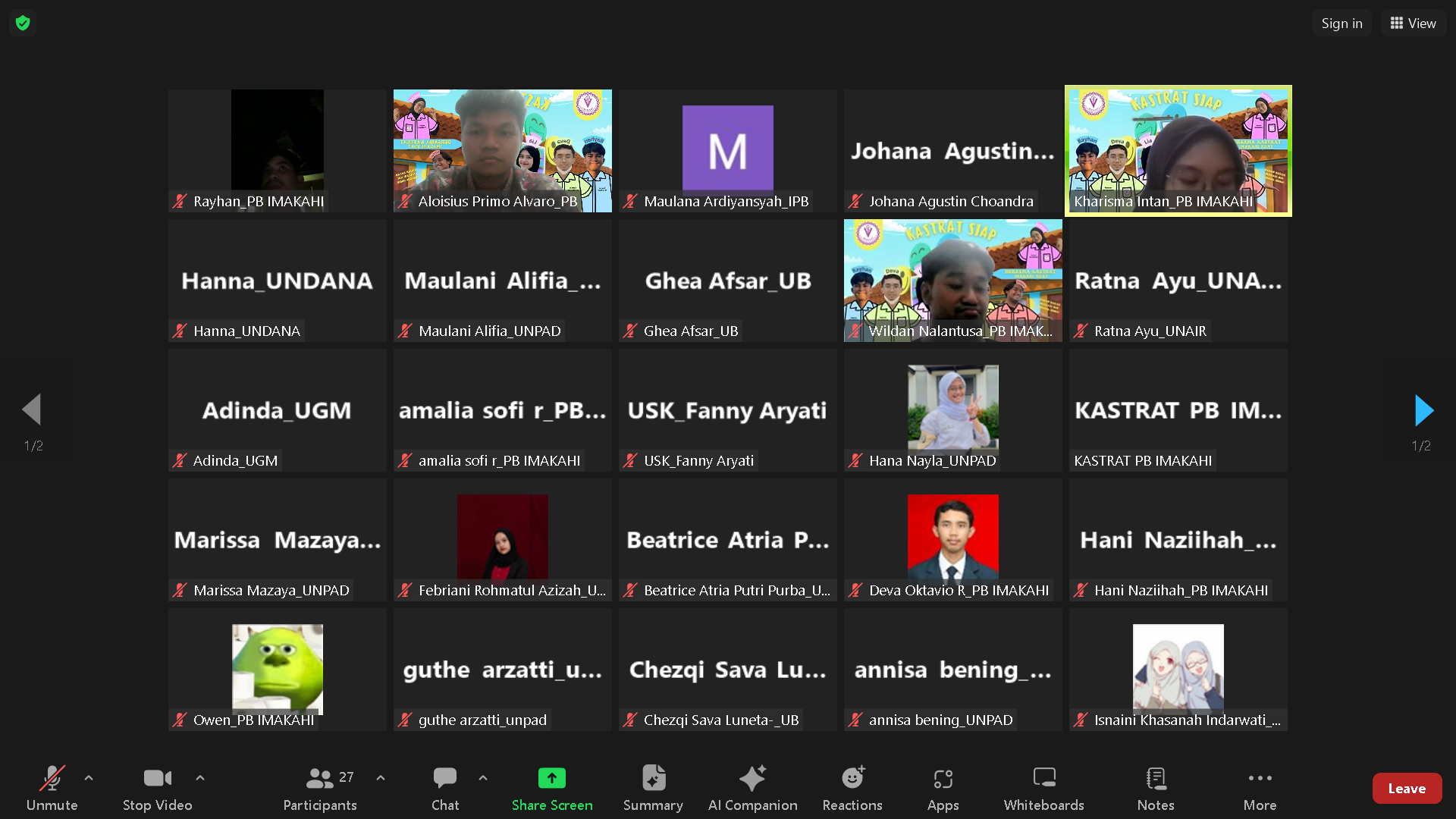The image size is (1456, 819).
Task: Open the Apps toolbar icon
Action: [x=943, y=778]
